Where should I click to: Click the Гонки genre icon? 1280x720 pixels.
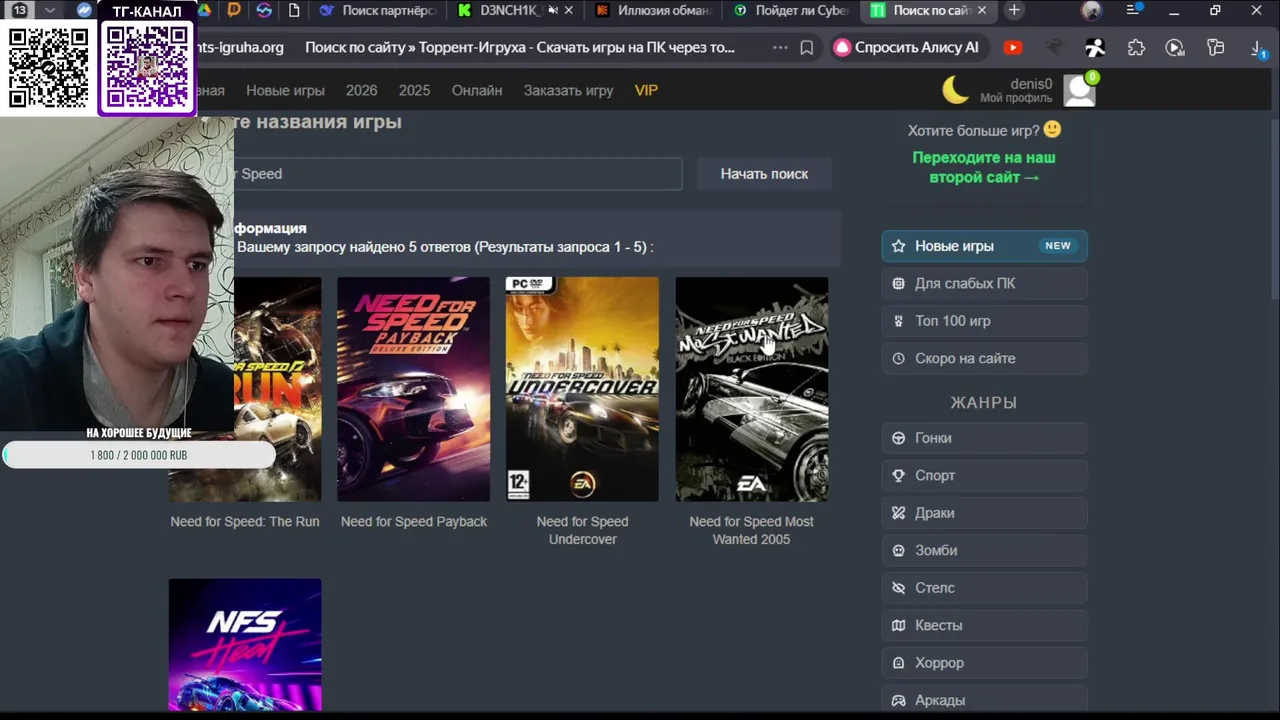pos(898,438)
